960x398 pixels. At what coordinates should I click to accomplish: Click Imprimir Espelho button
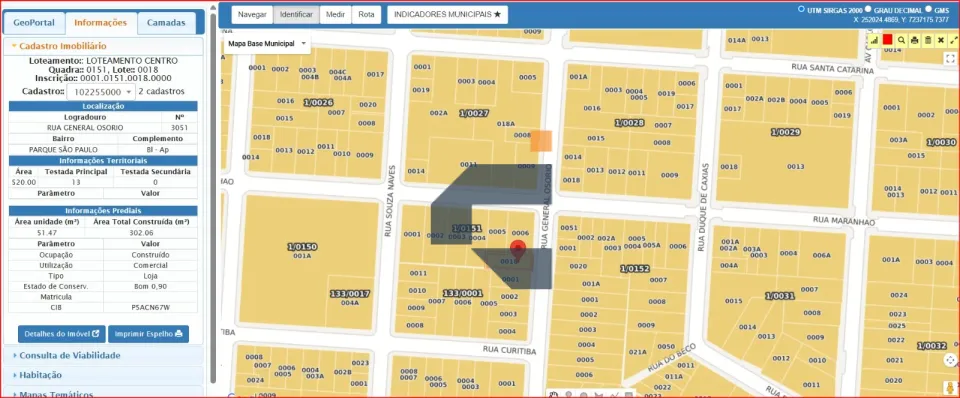148,334
